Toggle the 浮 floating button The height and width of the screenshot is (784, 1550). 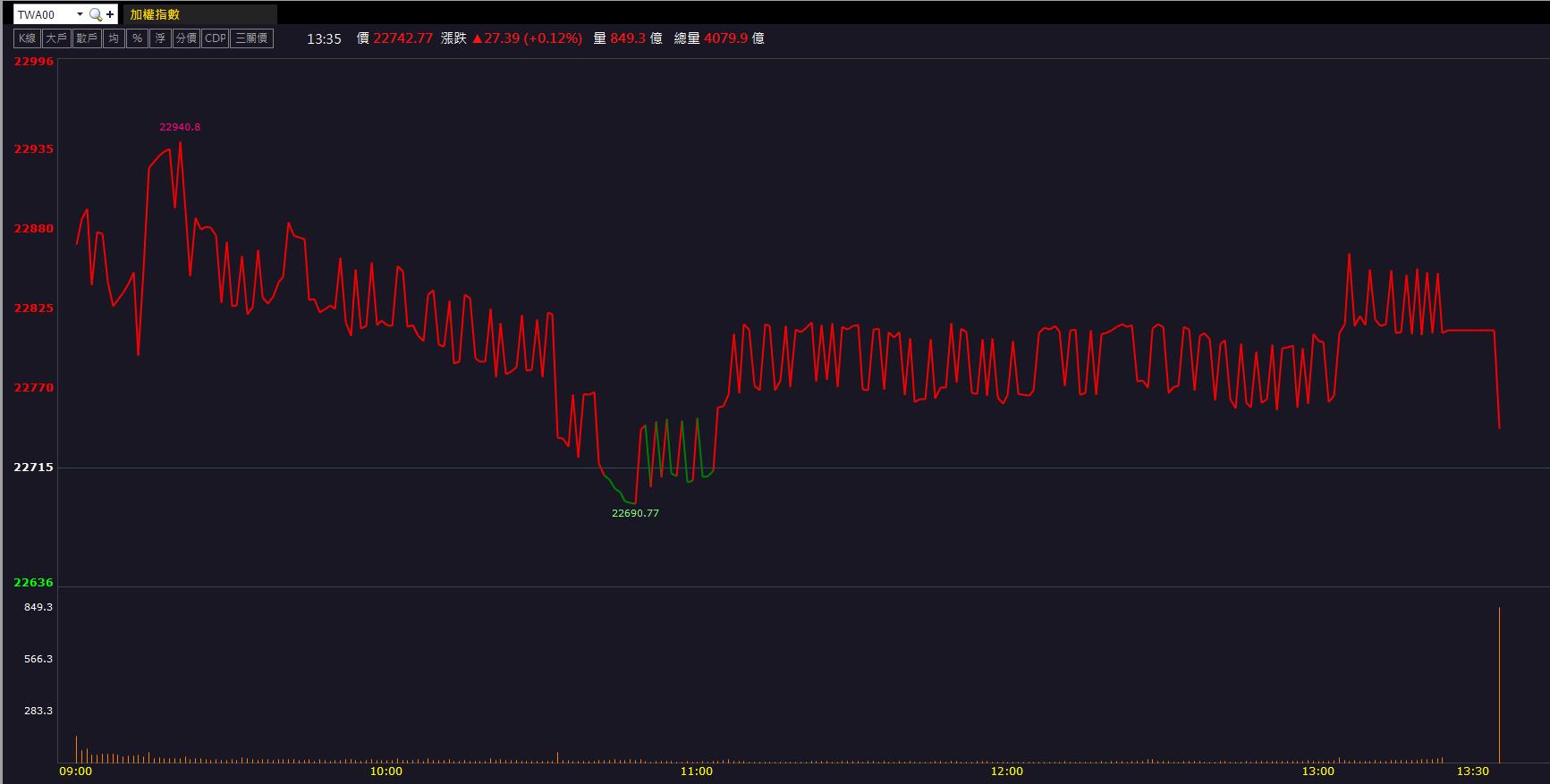click(x=160, y=38)
